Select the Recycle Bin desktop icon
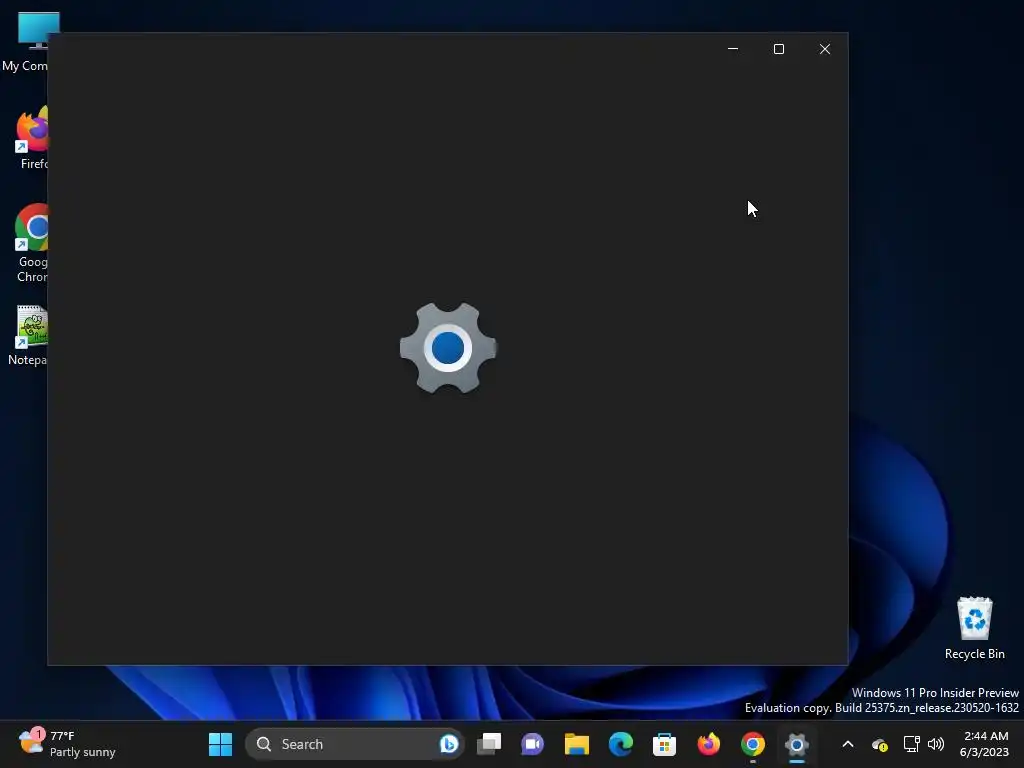This screenshot has width=1024, height=768. click(974, 628)
